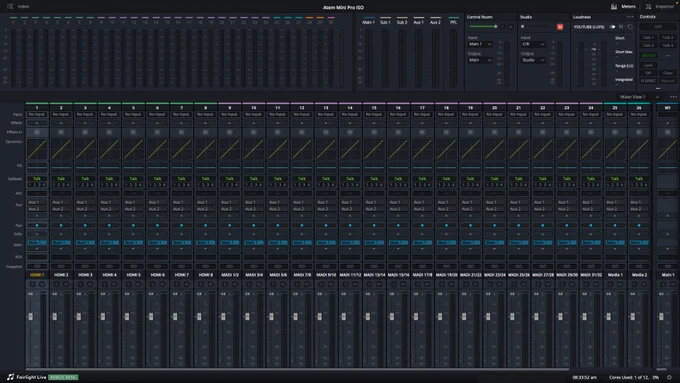Pause the loudness meter measurement
The image size is (680, 383).
(621, 27)
